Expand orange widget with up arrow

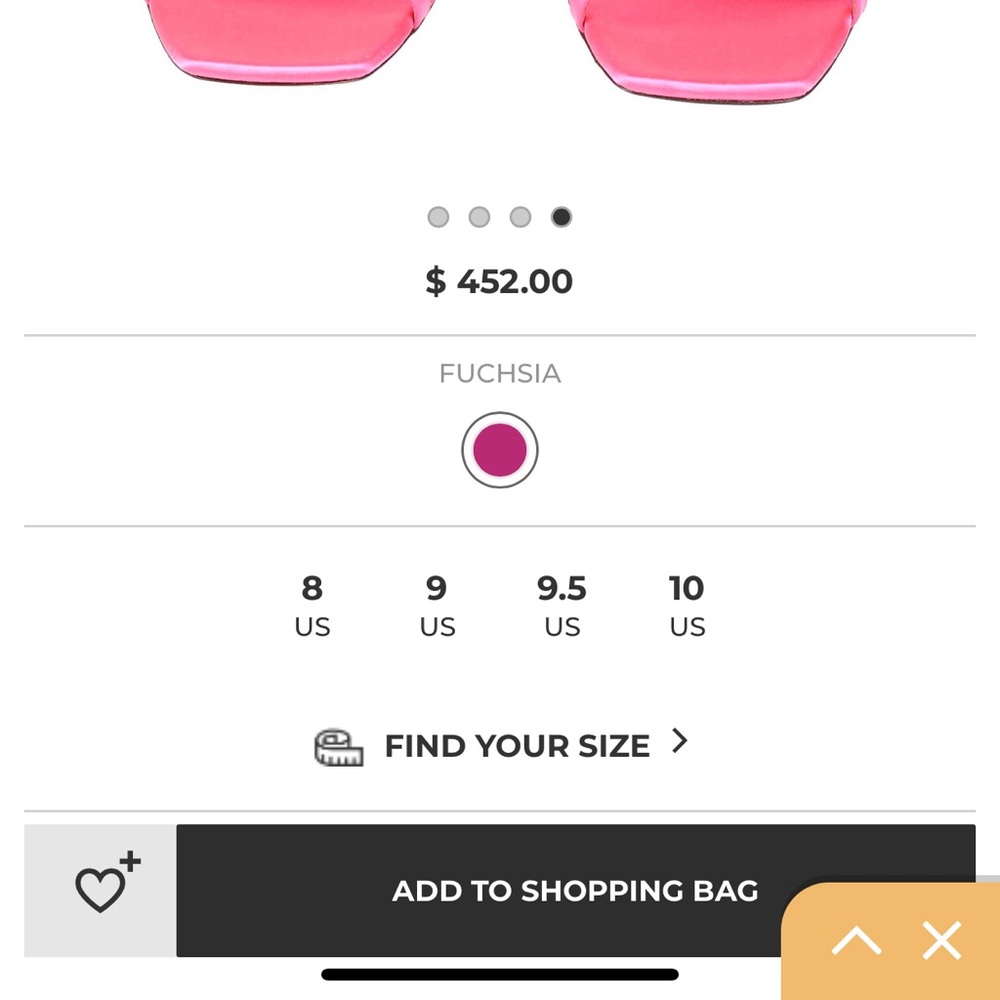coord(857,941)
